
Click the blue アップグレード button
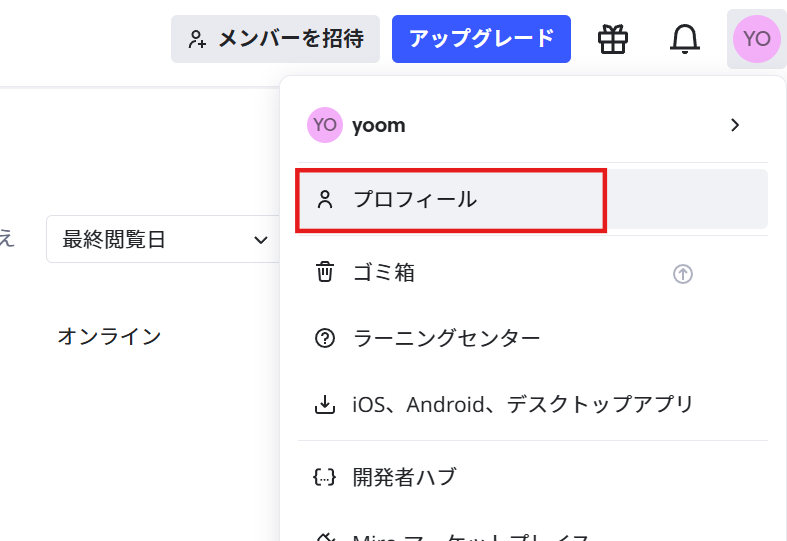click(x=481, y=39)
